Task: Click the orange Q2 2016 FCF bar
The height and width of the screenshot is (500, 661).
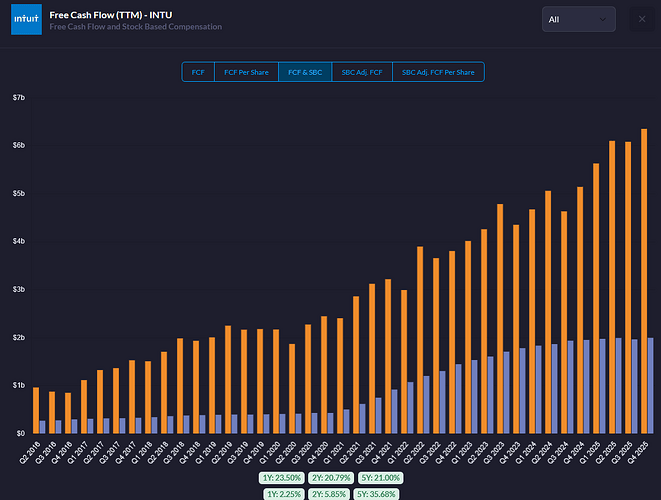Action: point(36,410)
